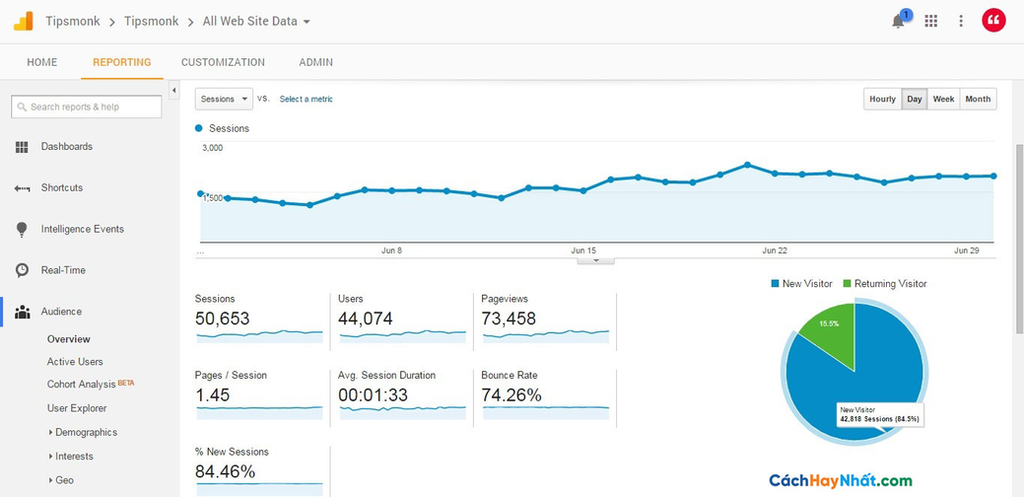Switch chart to Week view
The width and height of the screenshot is (1024, 497).
point(943,99)
